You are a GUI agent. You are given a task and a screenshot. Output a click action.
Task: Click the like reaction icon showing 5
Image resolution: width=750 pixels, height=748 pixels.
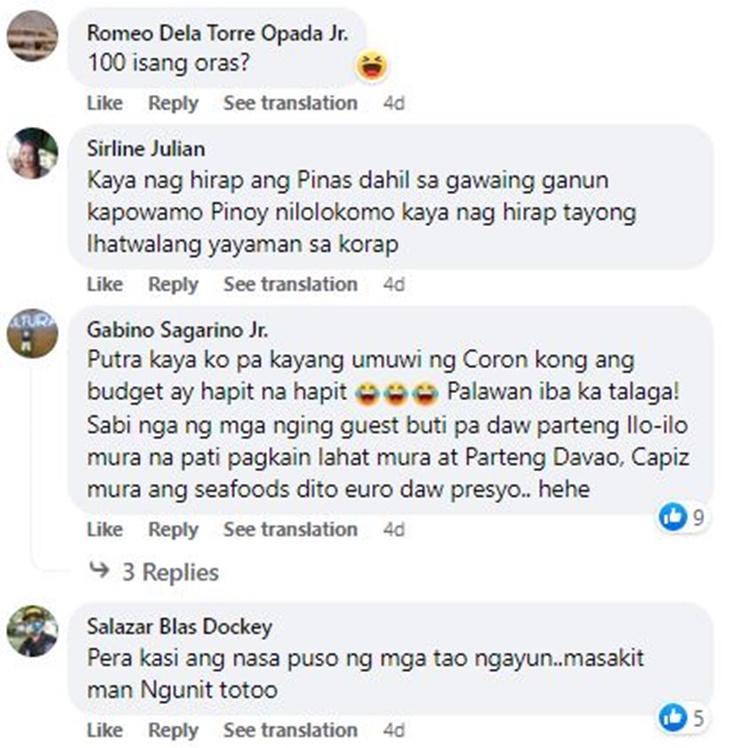tap(673, 718)
